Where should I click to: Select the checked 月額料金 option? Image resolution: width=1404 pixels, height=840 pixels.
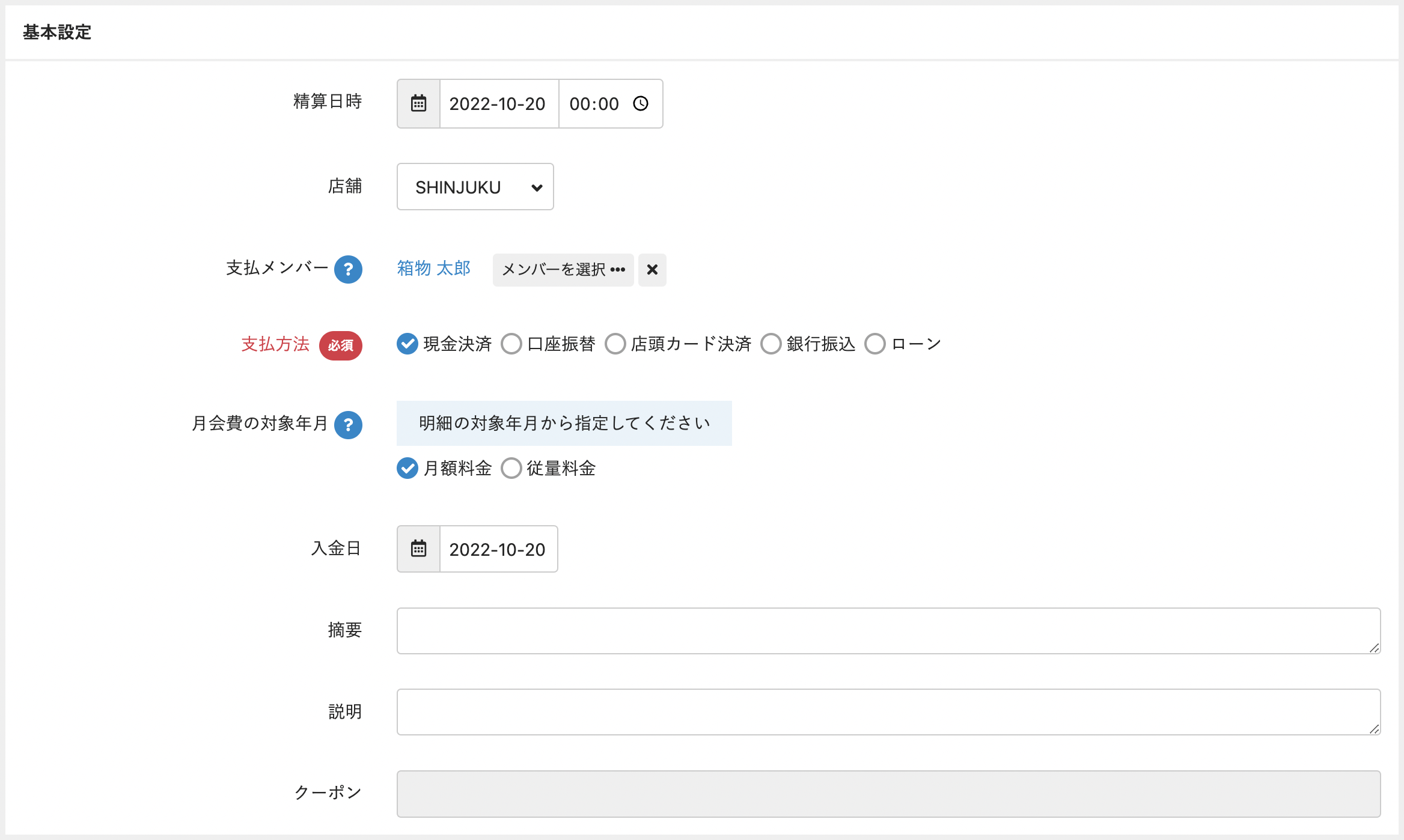click(407, 469)
